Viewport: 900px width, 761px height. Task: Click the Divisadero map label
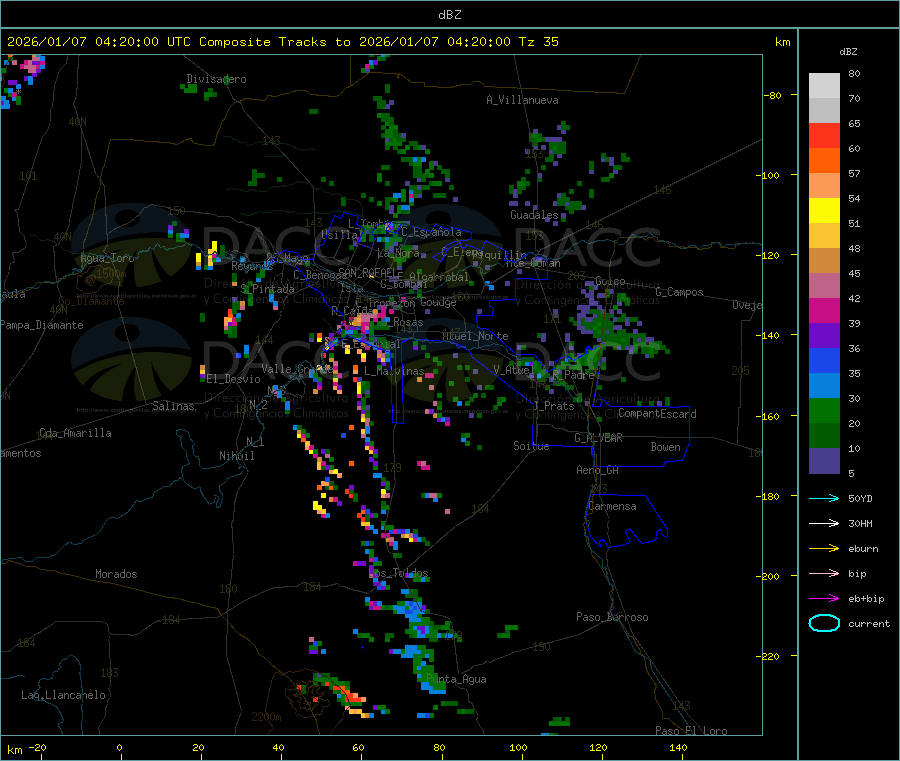(216, 79)
